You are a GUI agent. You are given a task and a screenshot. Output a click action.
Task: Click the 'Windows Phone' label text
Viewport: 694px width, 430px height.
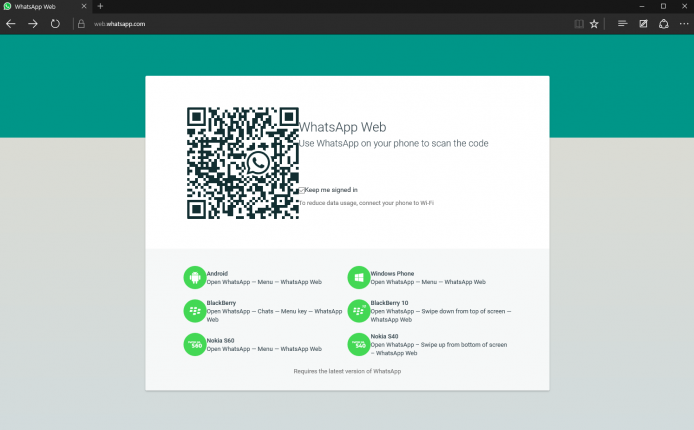pyautogui.click(x=392, y=273)
